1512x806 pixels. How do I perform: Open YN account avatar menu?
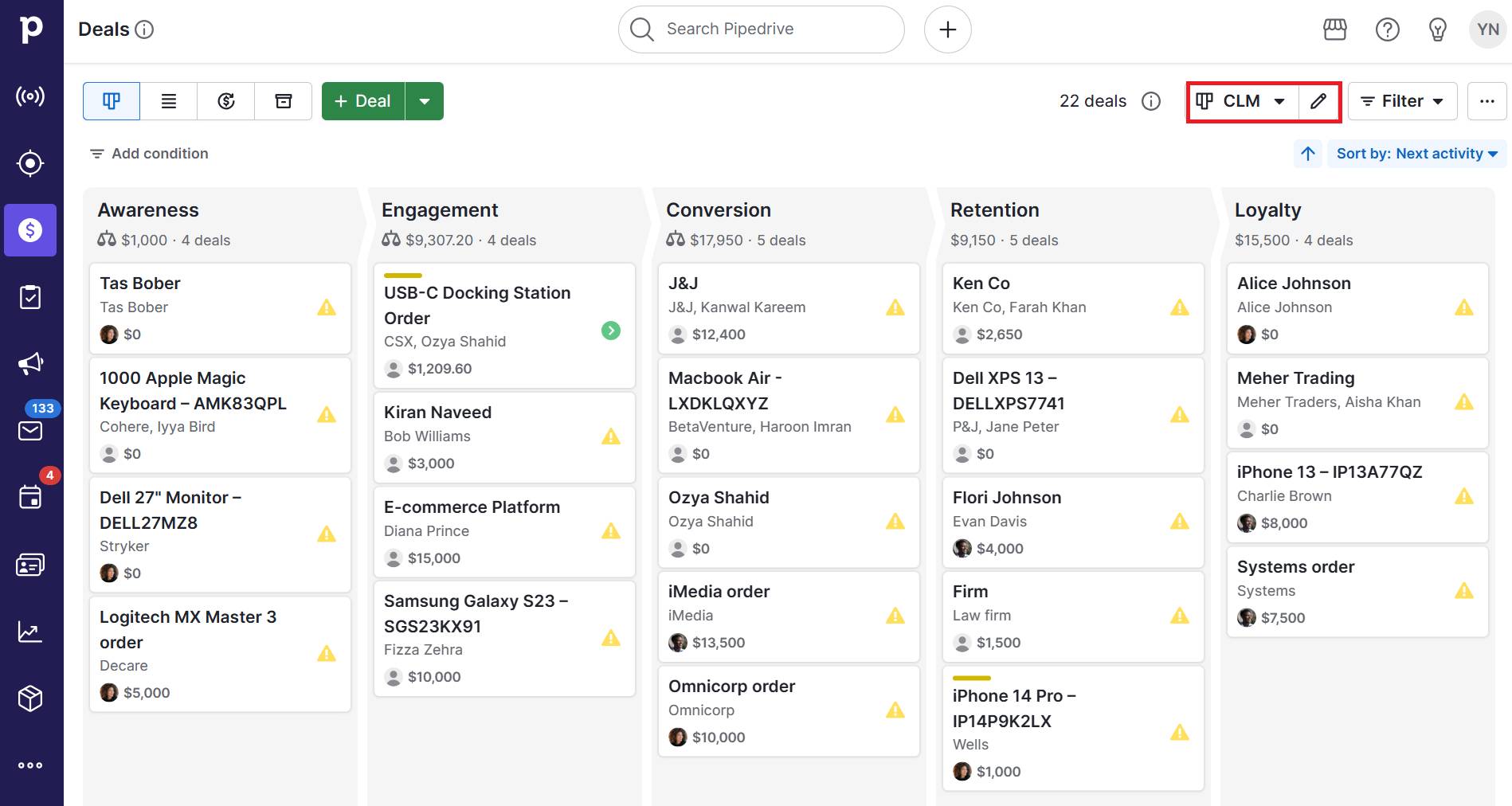click(x=1488, y=29)
